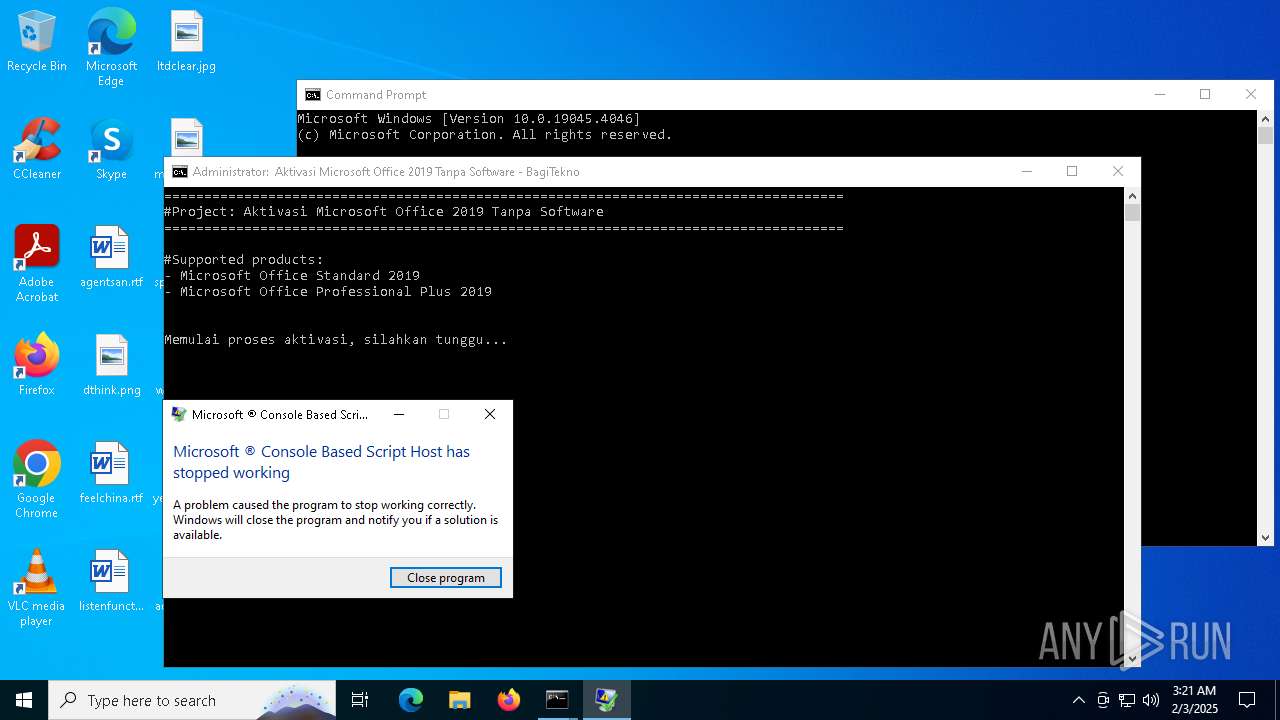This screenshot has width=1280, height=720.
Task: Open CCleaner desktop shortcut
Action: pyautogui.click(x=37, y=150)
